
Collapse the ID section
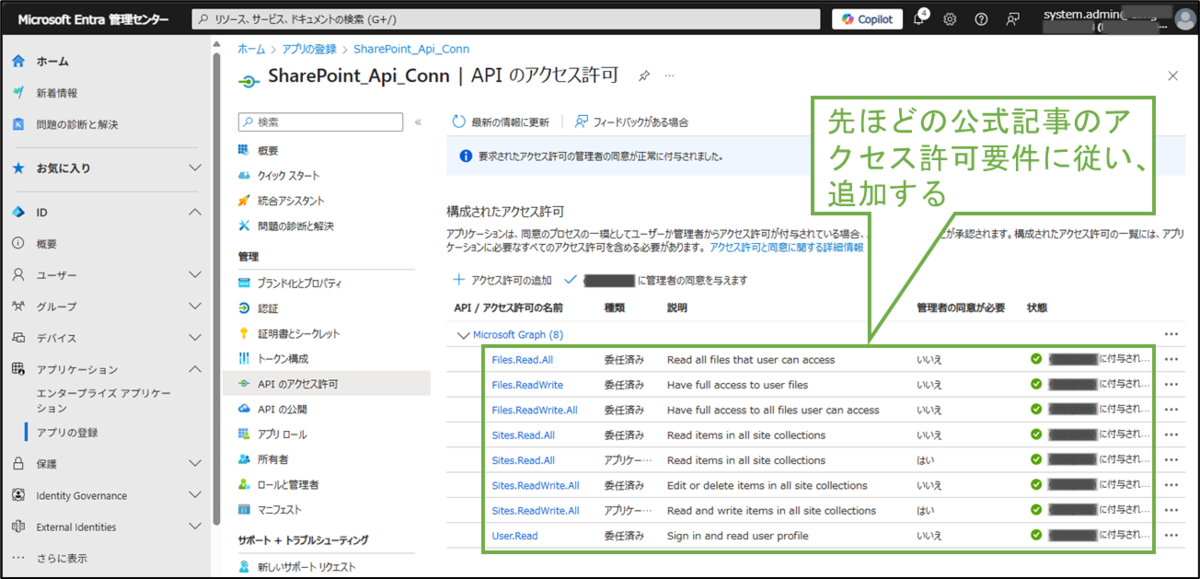[195, 212]
